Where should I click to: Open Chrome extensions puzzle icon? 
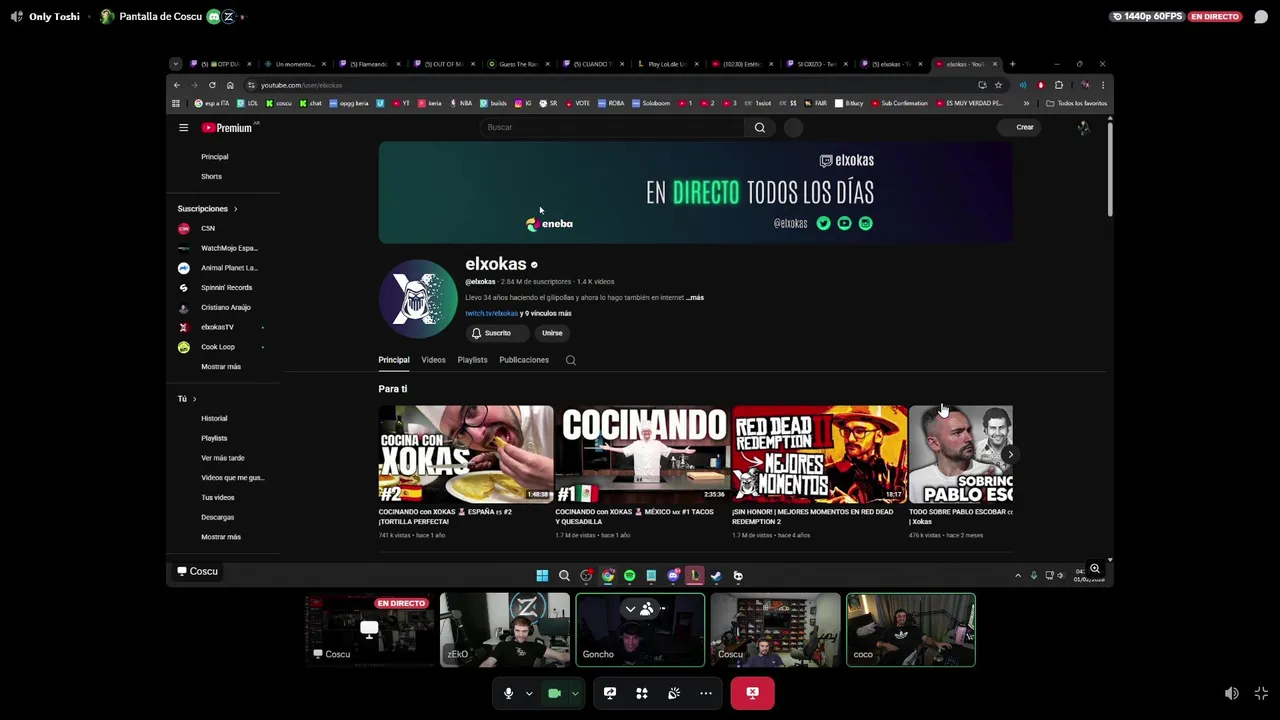(x=1059, y=85)
